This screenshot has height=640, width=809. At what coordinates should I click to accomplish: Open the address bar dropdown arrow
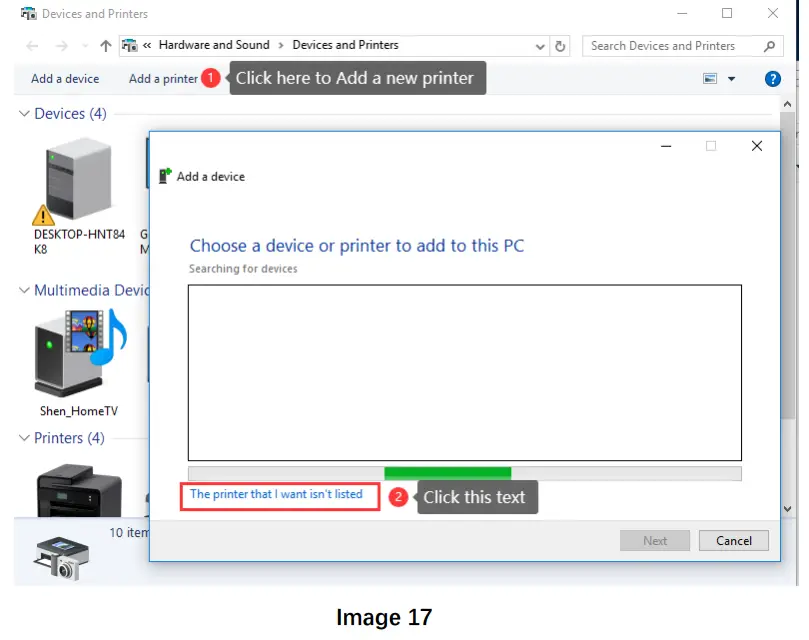[540, 45]
